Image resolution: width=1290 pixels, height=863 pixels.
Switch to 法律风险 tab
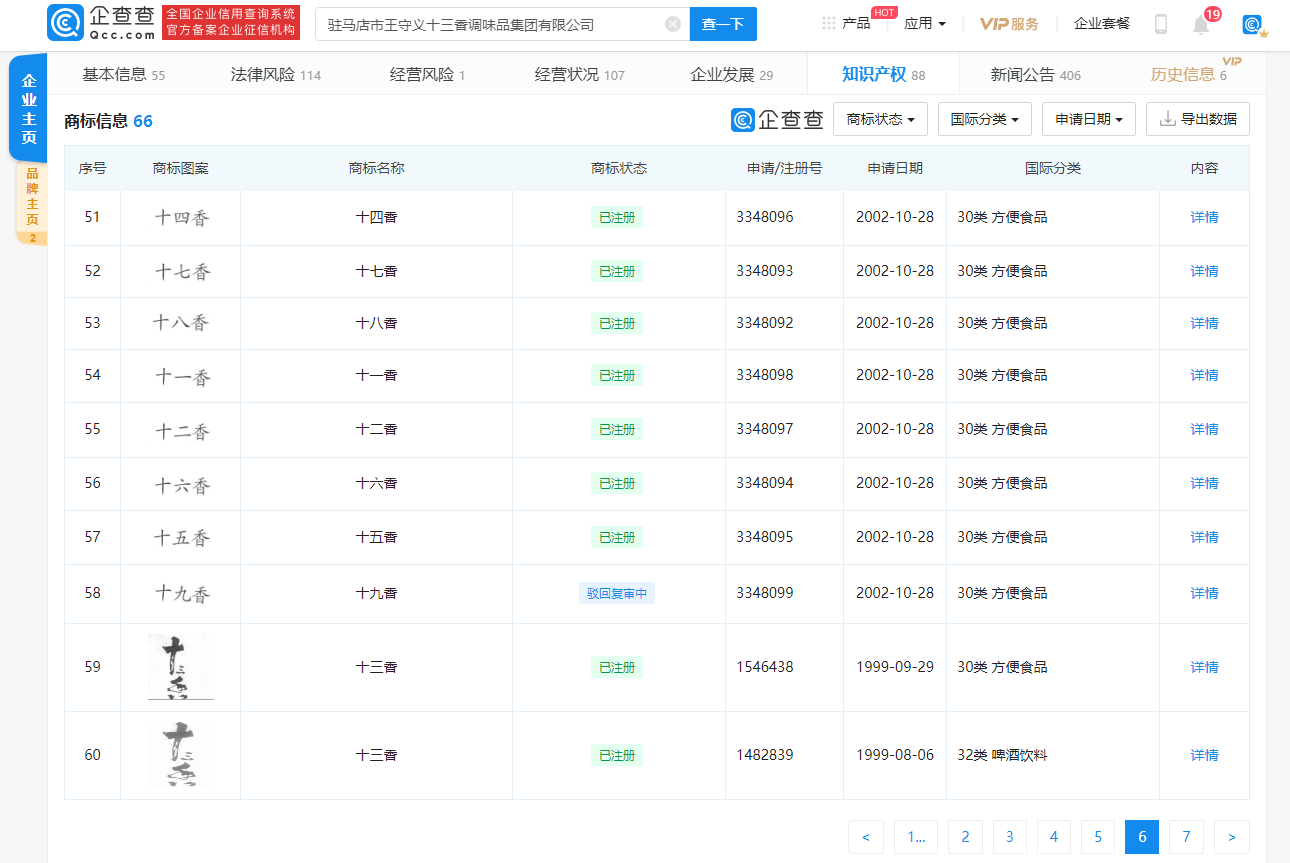[276, 74]
